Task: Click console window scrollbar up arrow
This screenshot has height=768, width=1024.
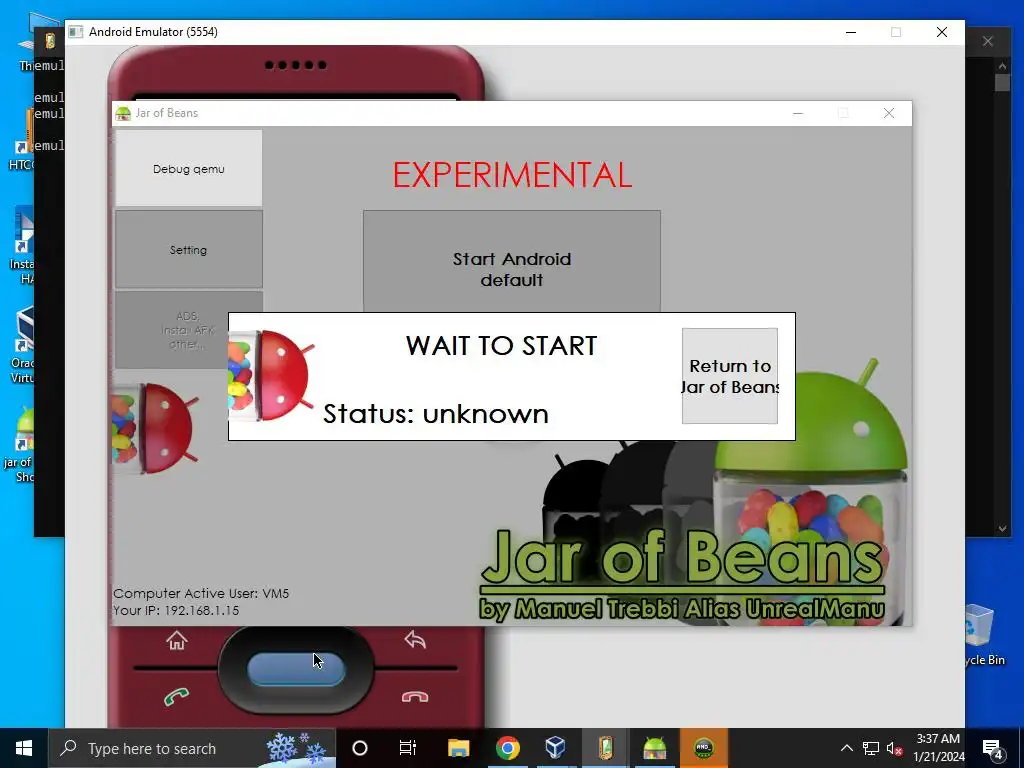Action: (x=1002, y=65)
